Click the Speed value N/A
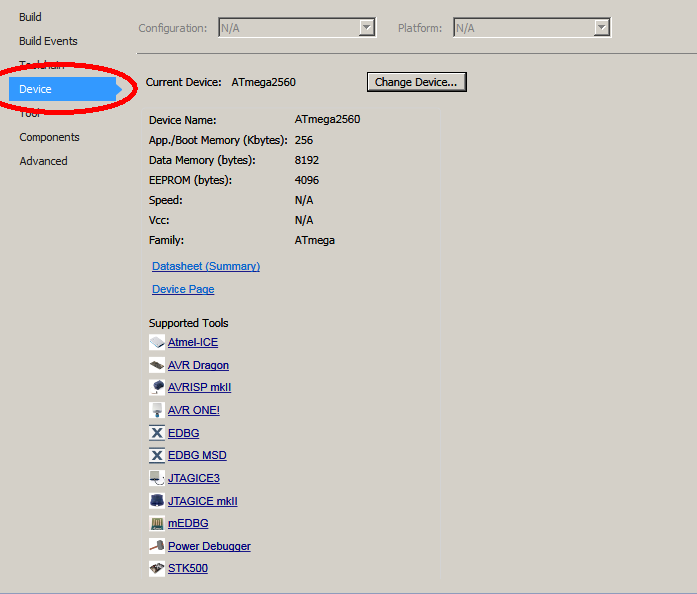The width and height of the screenshot is (697, 594). click(x=304, y=200)
